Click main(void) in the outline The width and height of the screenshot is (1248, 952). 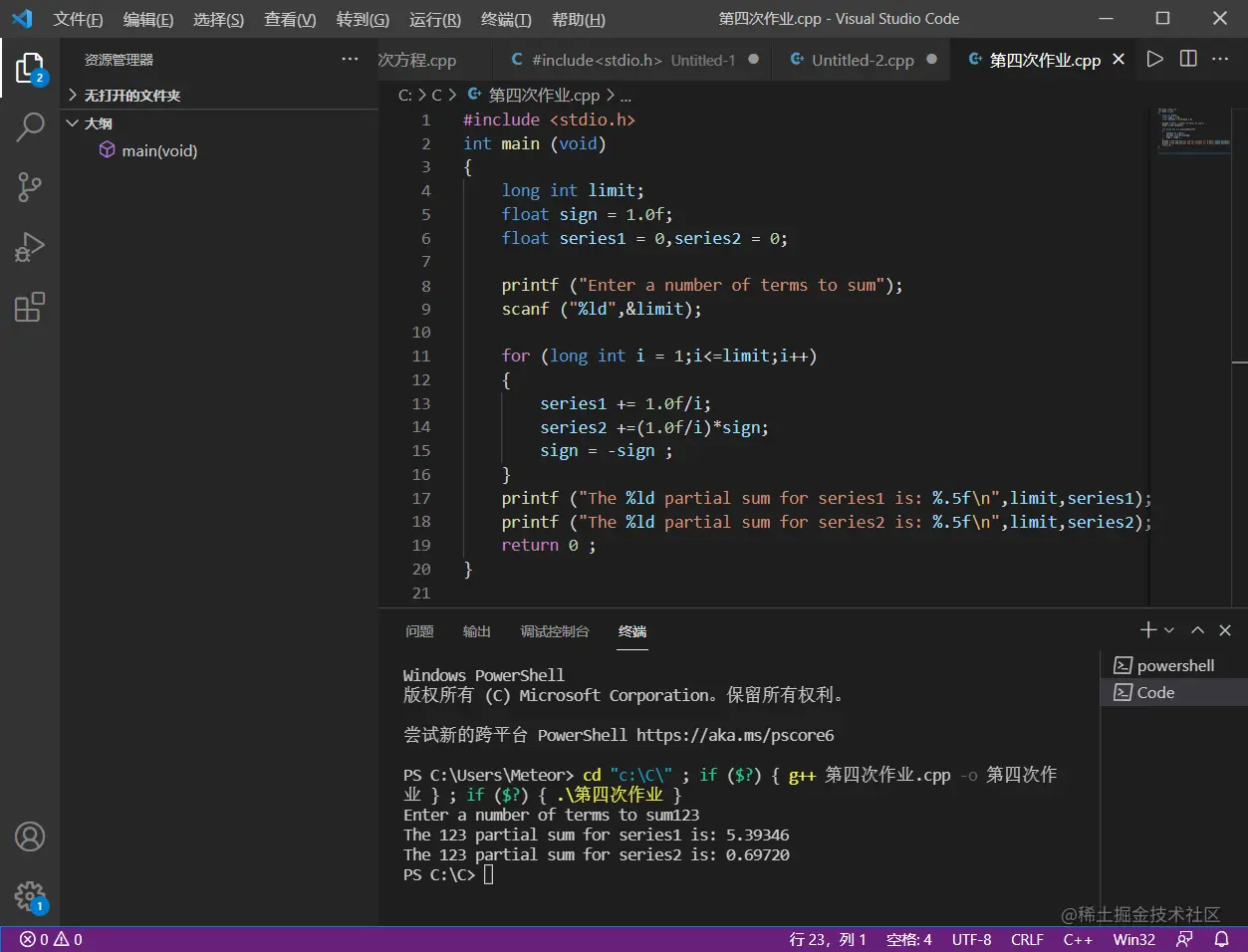(x=159, y=150)
